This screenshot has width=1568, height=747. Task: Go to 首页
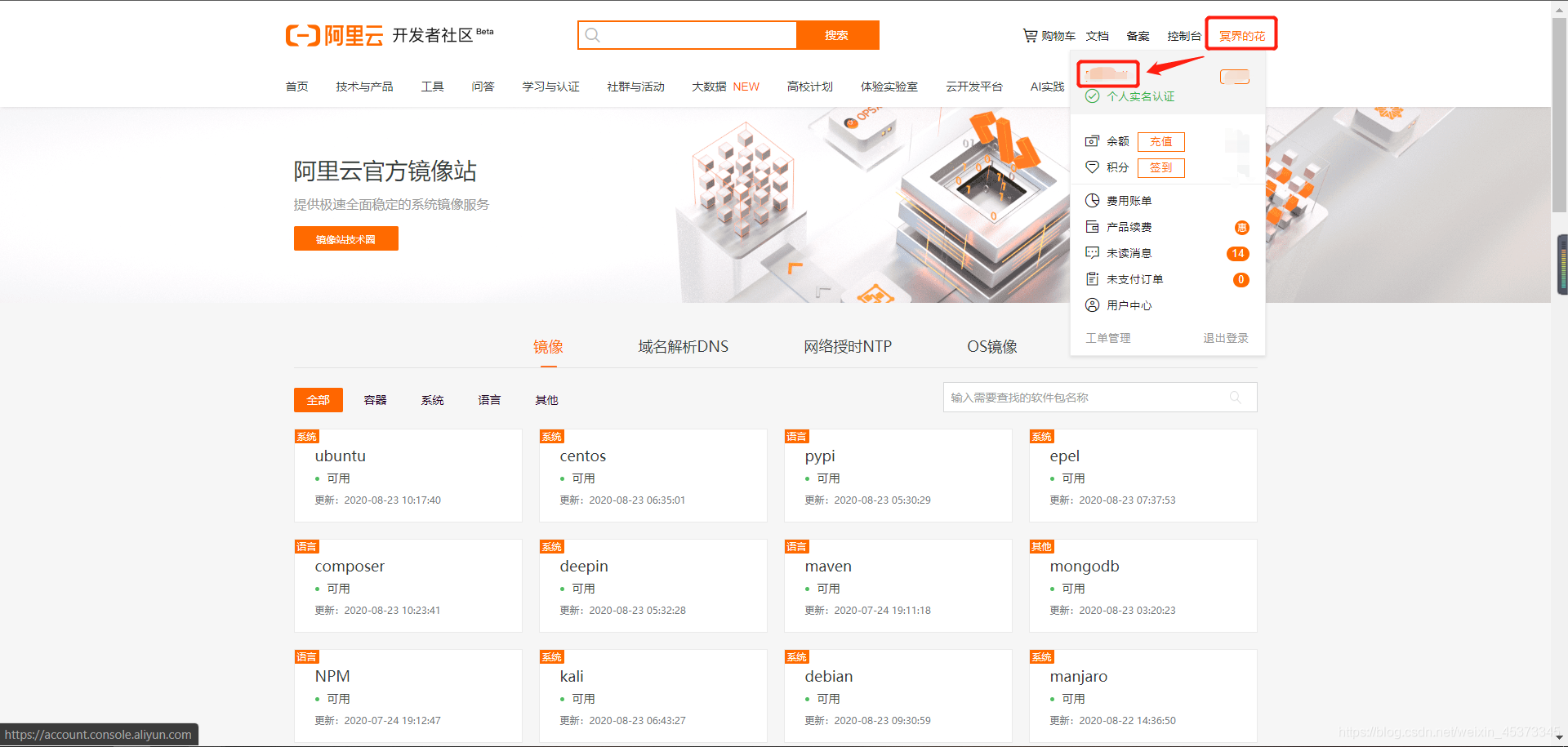(297, 87)
